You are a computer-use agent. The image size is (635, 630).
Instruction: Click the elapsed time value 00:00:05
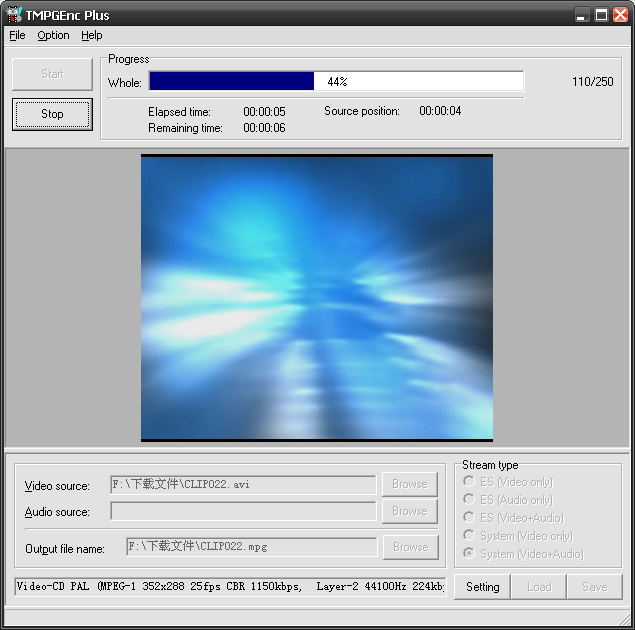click(264, 112)
